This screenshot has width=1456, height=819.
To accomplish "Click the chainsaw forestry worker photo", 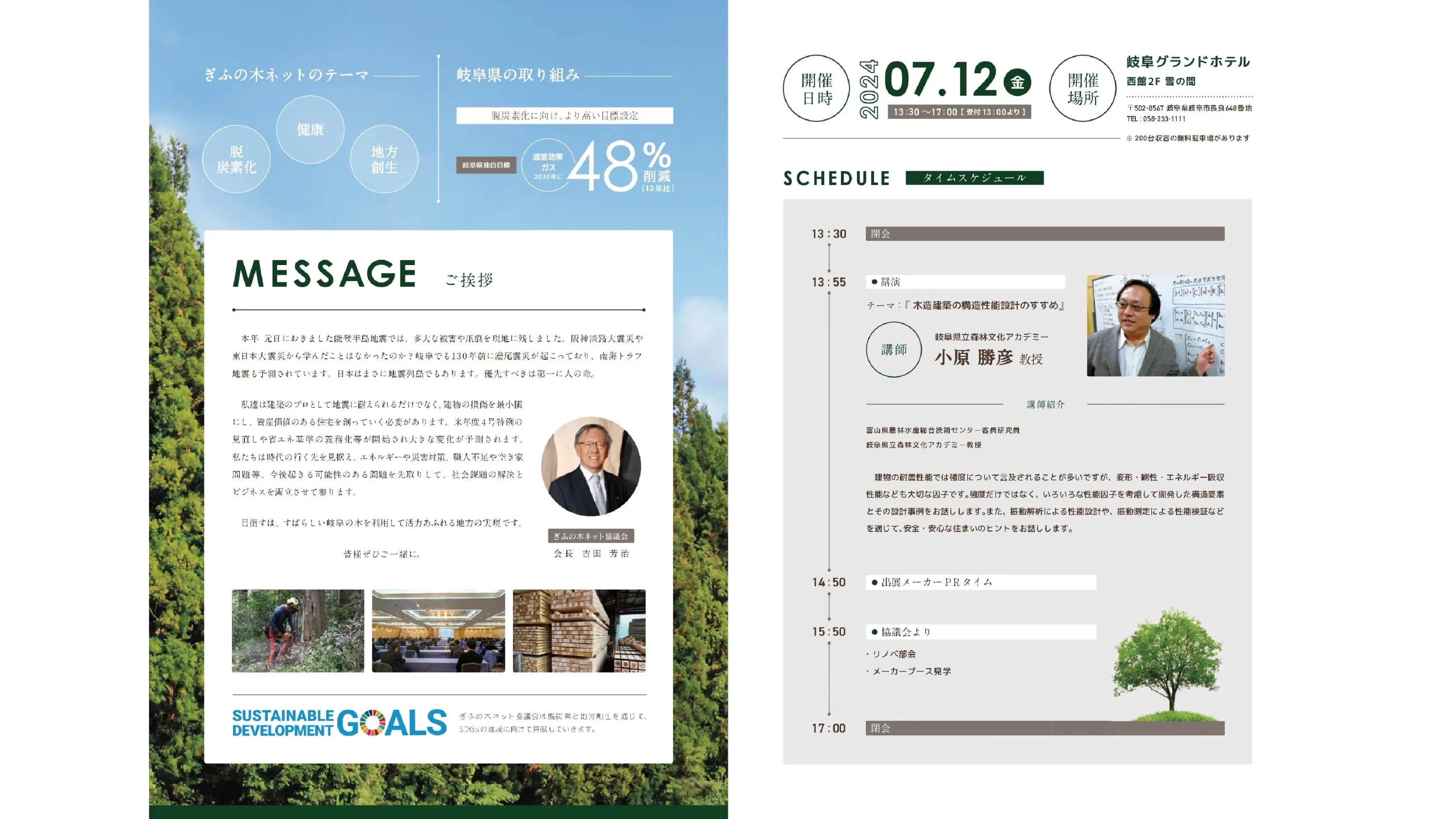I will tap(298, 631).
